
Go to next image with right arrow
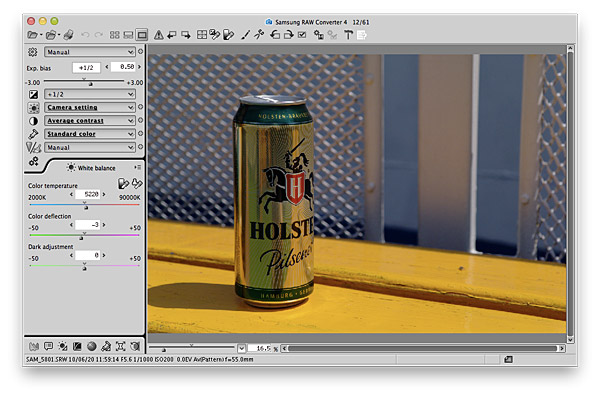tap(186, 35)
